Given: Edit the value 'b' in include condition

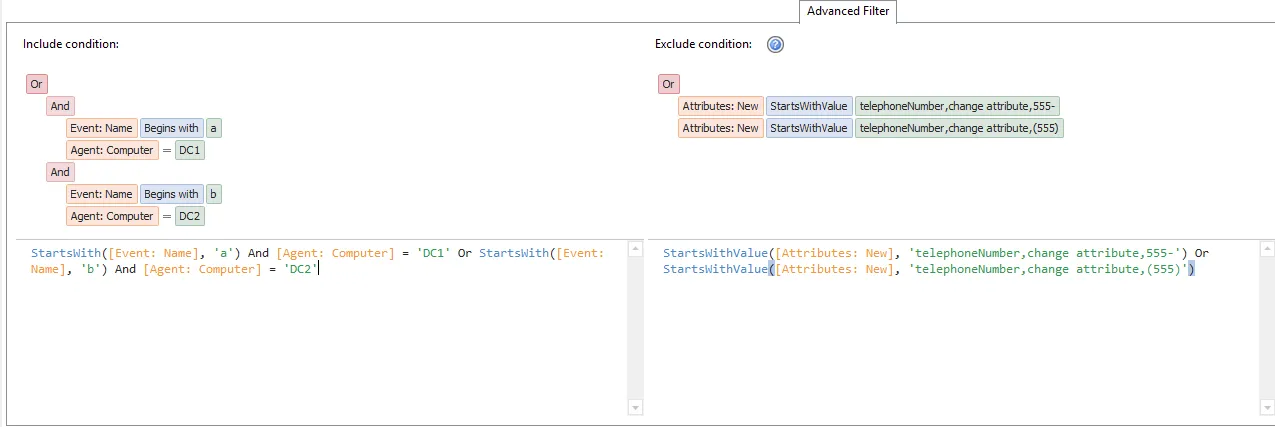Looking at the screenshot, I should [x=215, y=194].
